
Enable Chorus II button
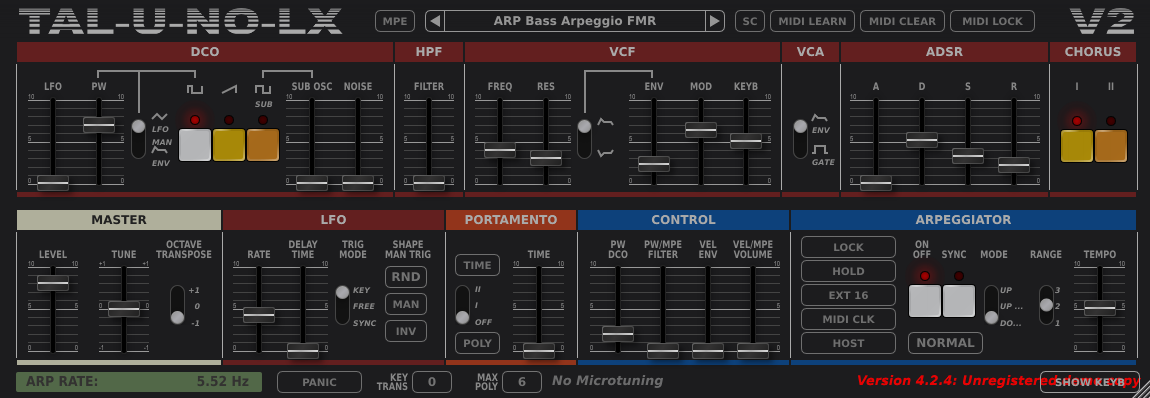1111,145
